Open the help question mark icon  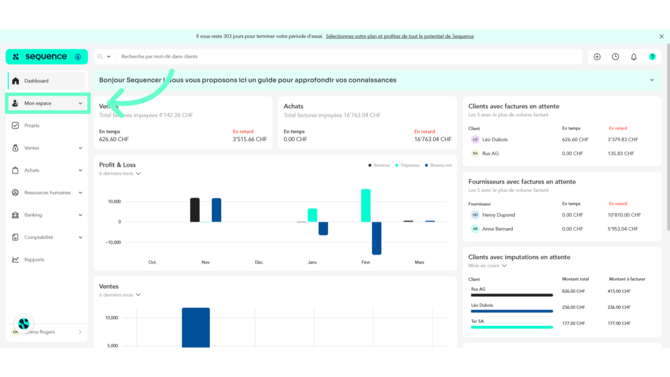tap(652, 56)
